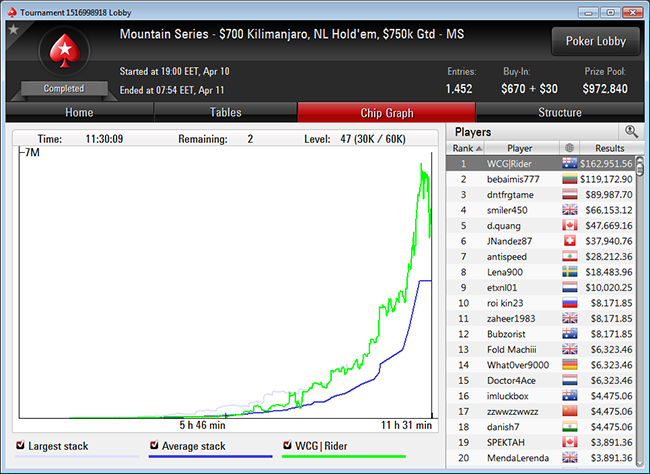Maximize the tournament lobby window
This screenshot has width=650, height=474.
(610, 12)
